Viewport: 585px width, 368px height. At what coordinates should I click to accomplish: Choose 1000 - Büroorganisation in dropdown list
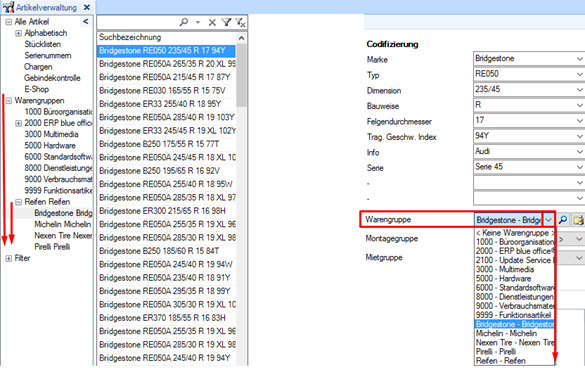[x=515, y=242]
